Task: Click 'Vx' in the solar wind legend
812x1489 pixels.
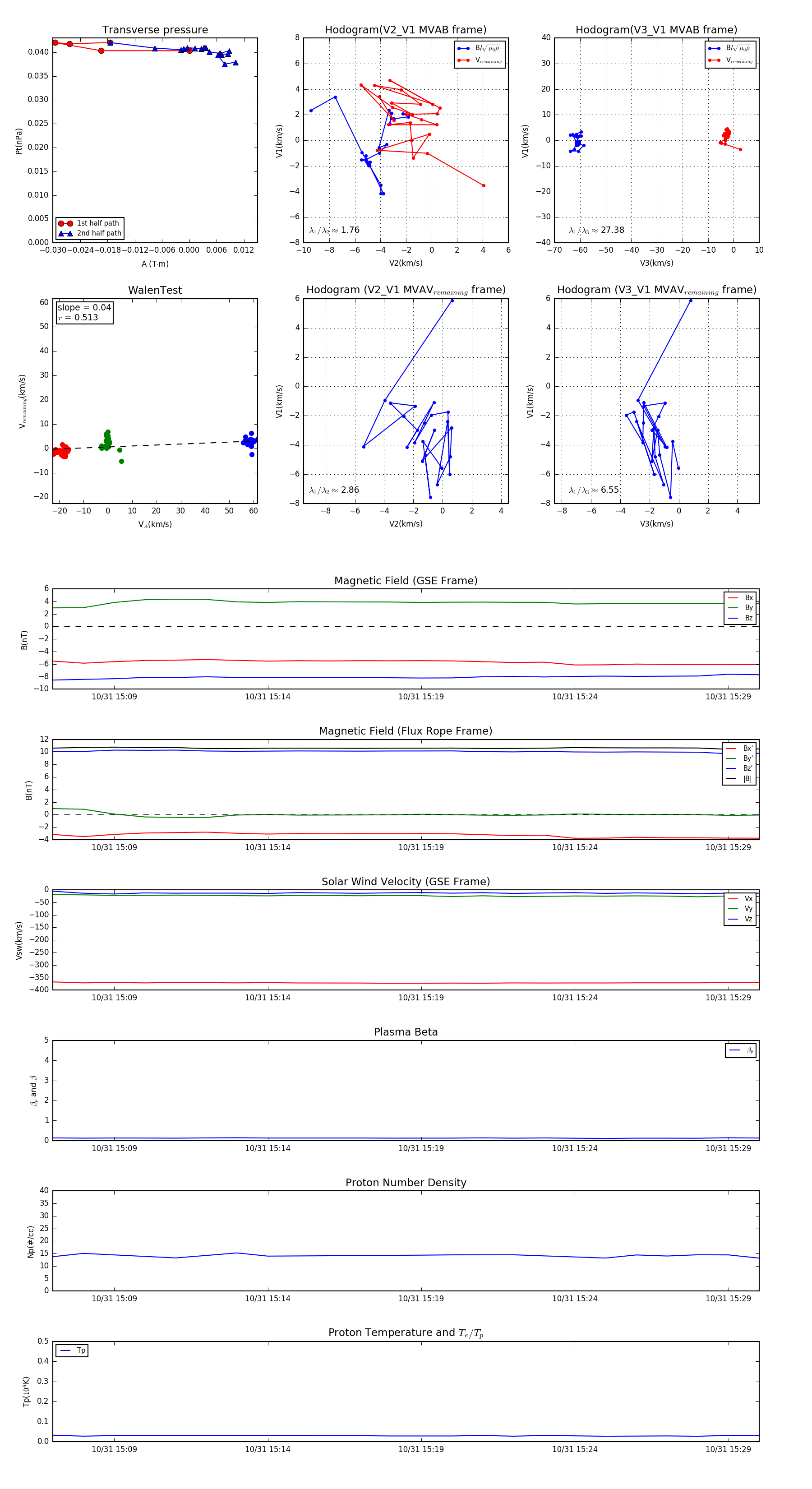Action: [x=740, y=898]
